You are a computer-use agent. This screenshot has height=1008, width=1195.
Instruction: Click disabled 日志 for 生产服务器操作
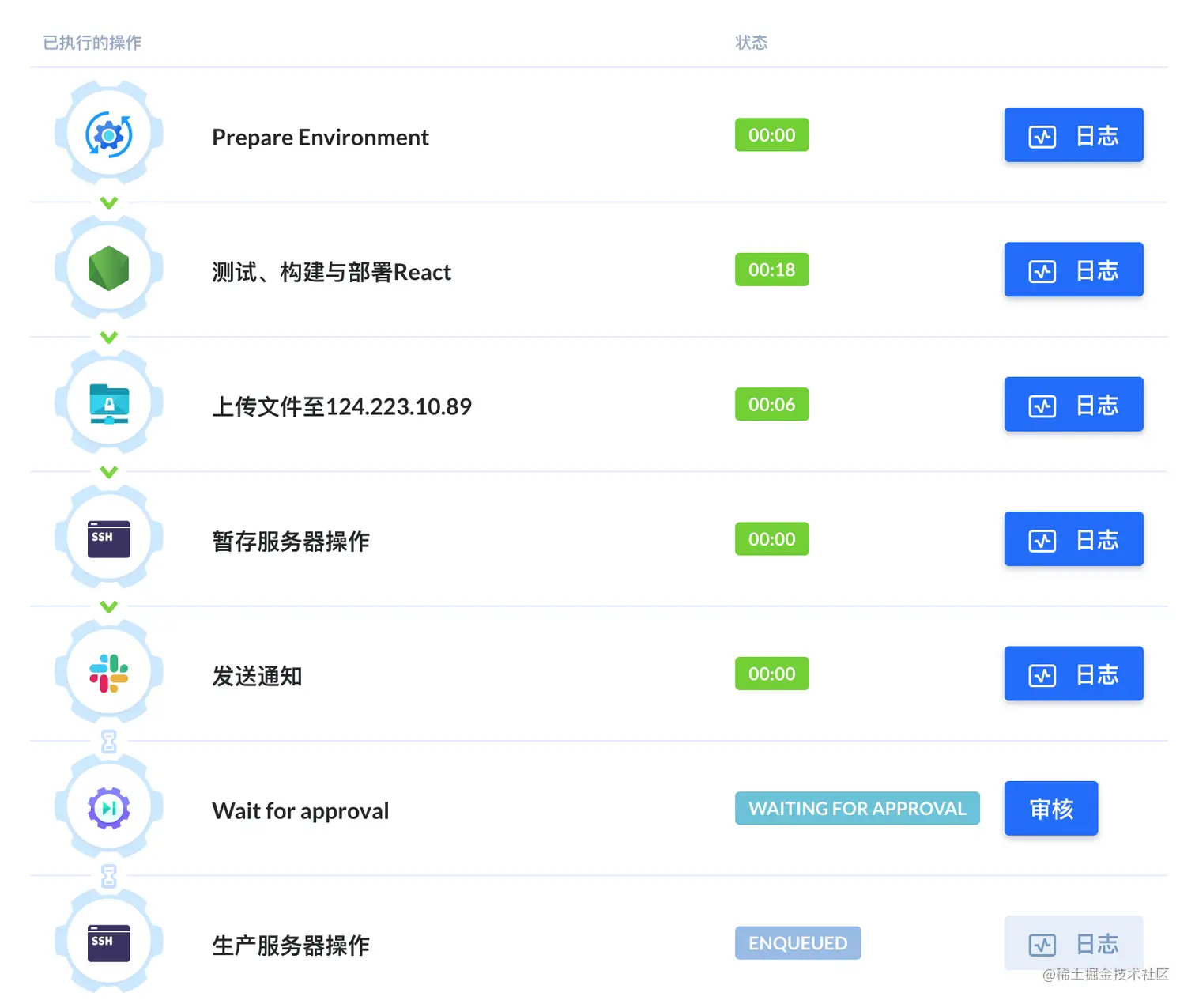pos(1073,943)
